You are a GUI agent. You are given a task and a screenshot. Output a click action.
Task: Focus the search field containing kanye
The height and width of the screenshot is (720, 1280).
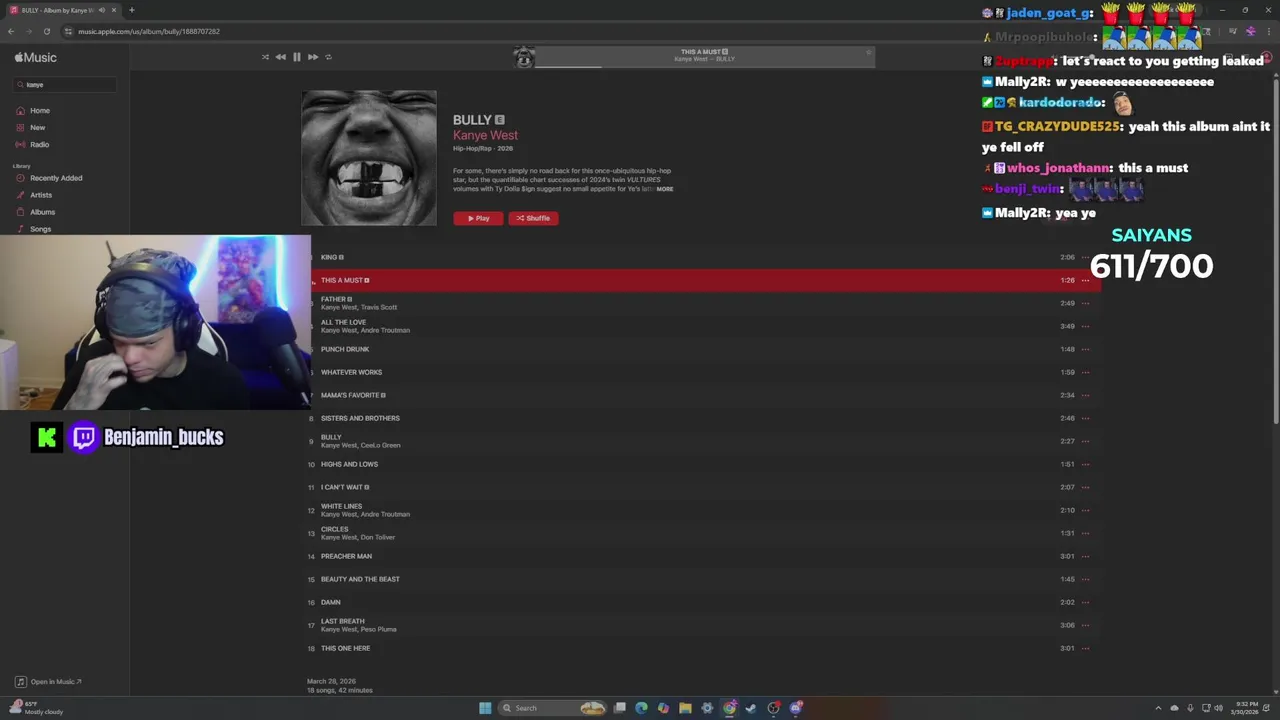click(66, 85)
